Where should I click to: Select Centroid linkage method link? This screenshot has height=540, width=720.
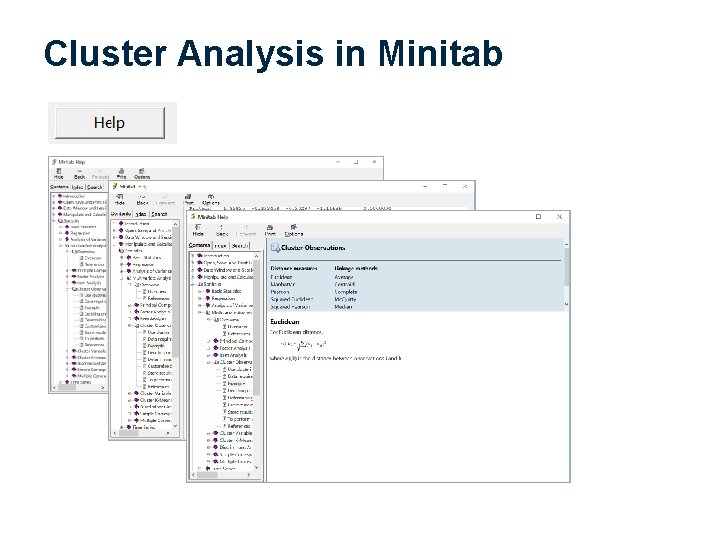tap(345, 284)
